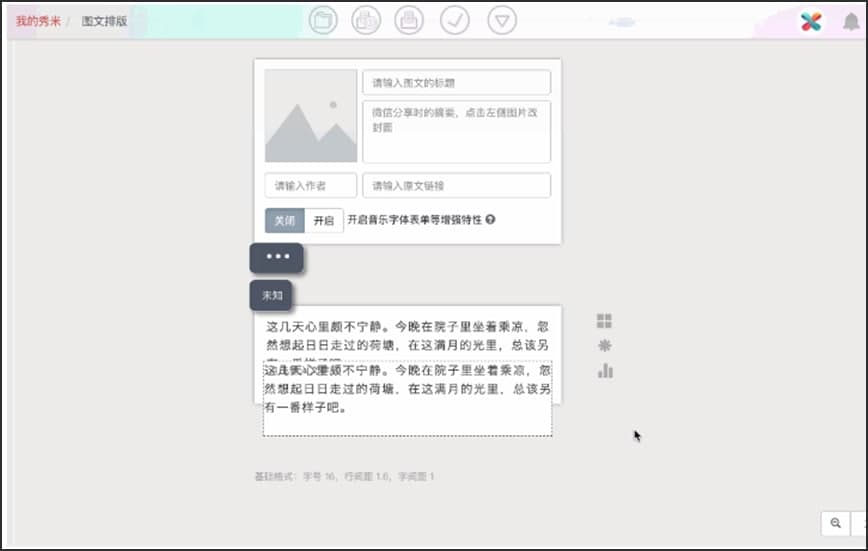Screen dimensions: 868x551
Task: Click the copy documents toolbar icon
Action: (x=366, y=20)
